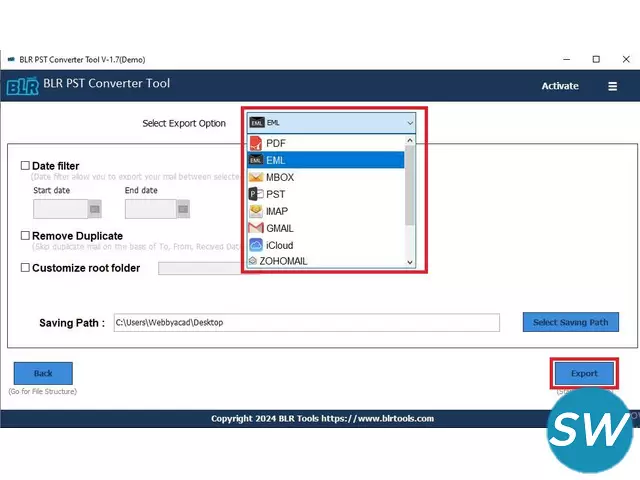Click Activate in the header bar
The height and width of the screenshot is (480, 640).
point(560,86)
